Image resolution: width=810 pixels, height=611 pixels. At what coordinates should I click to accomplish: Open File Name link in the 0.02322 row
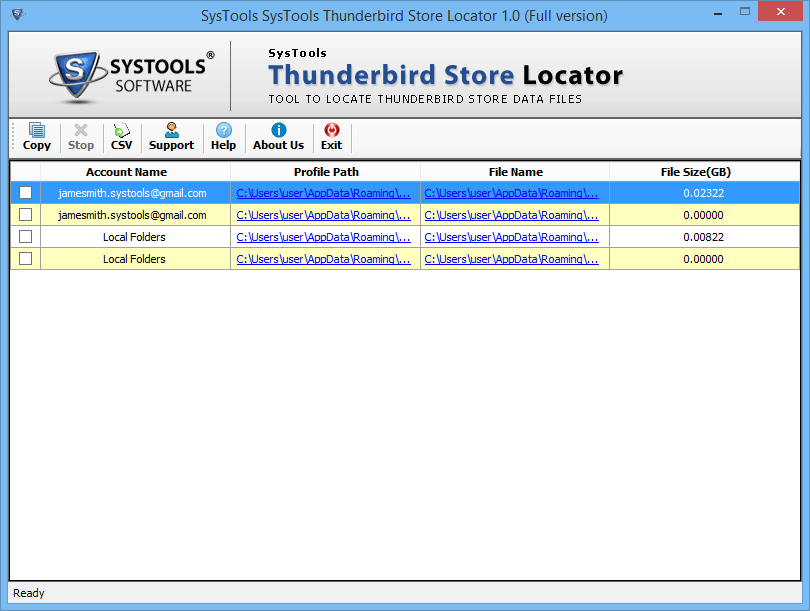[x=511, y=193]
